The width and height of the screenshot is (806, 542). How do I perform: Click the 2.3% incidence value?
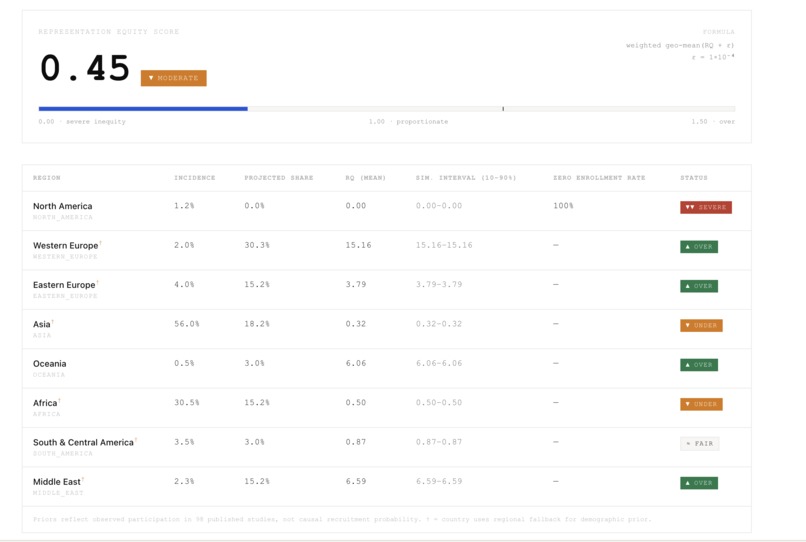point(184,481)
